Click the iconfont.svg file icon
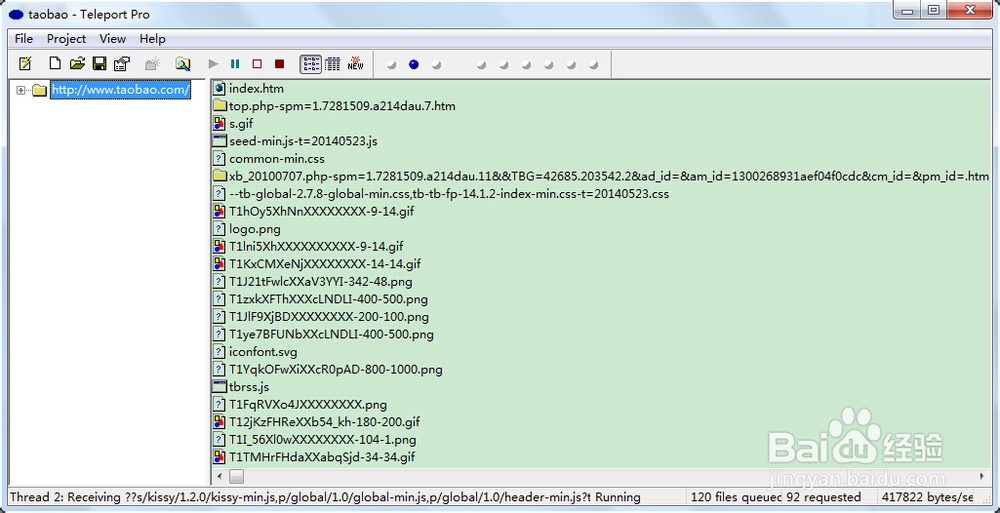Image resolution: width=1000 pixels, height=513 pixels. [x=220, y=352]
